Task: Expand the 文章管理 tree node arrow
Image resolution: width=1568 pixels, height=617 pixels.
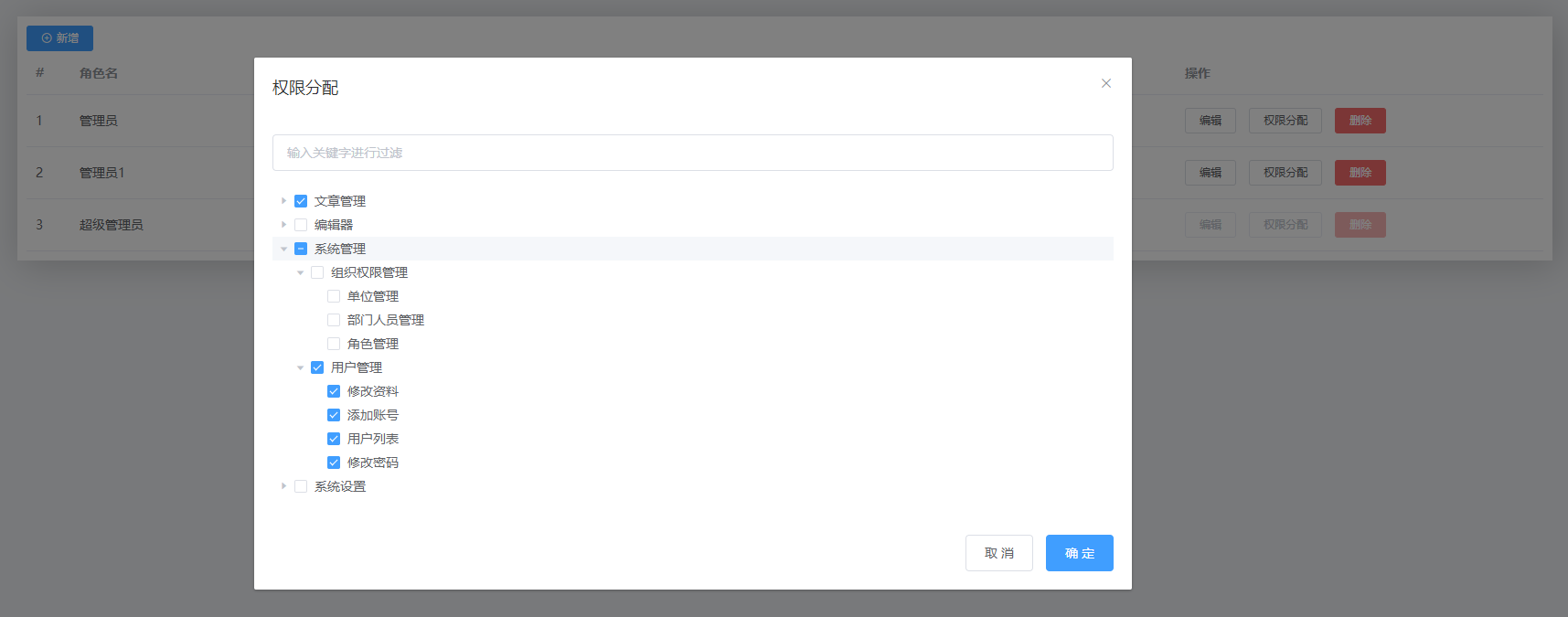Action: click(x=283, y=201)
